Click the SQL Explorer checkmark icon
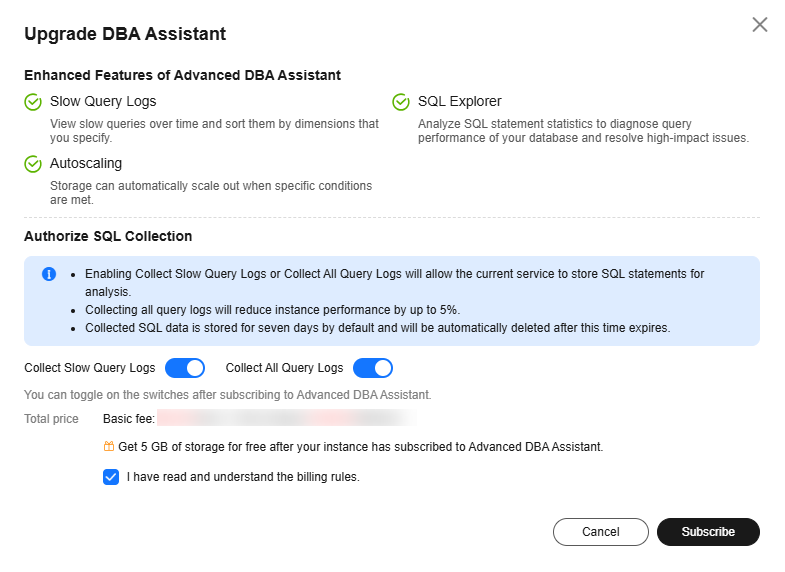Image resolution: width=785 pixels, height=572 pixels. [401, 102]
